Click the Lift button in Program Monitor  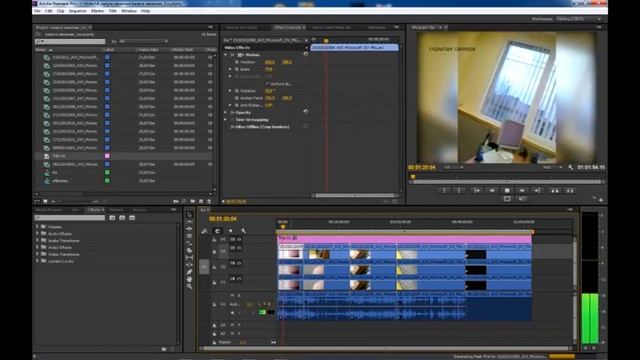[555, 191]
